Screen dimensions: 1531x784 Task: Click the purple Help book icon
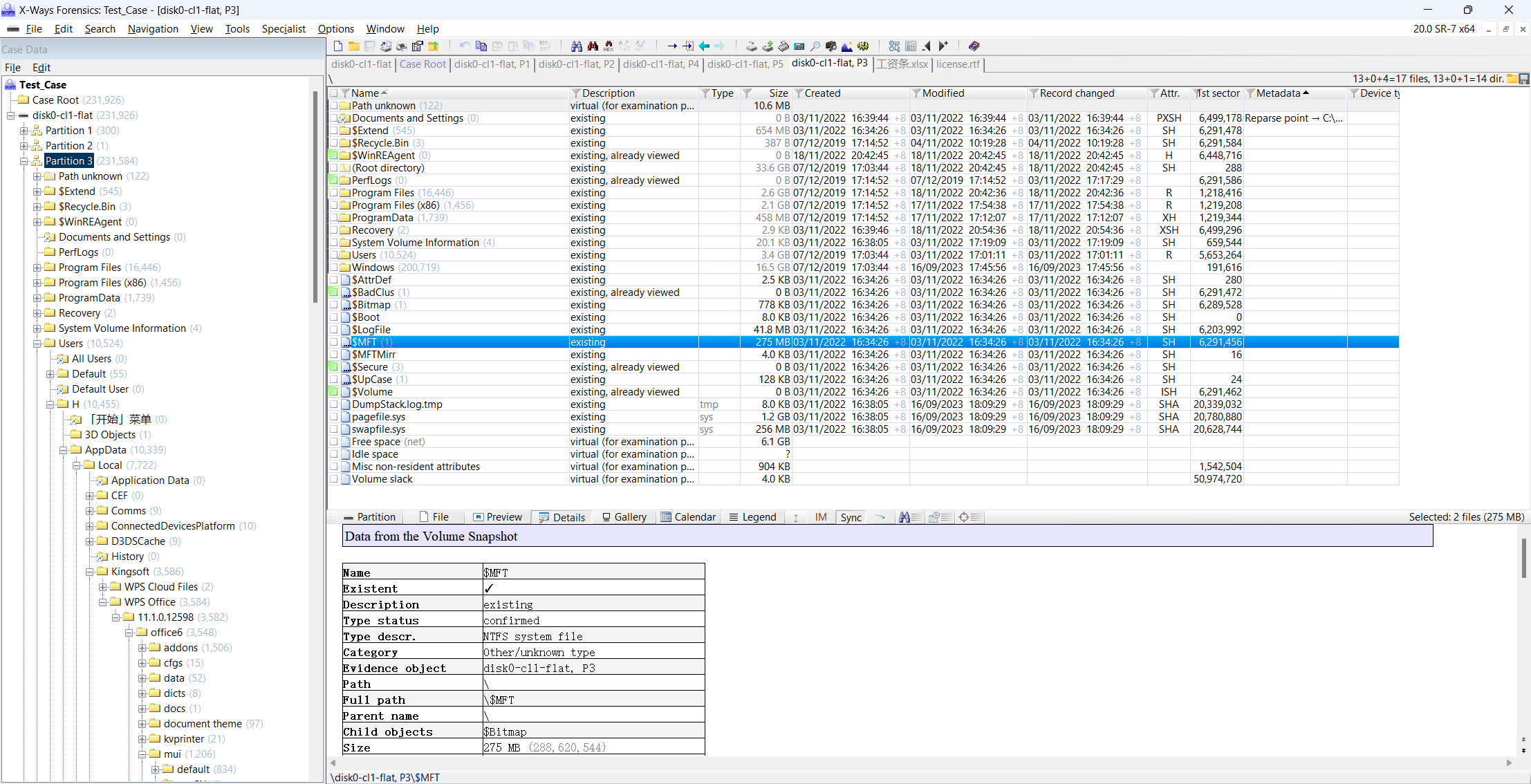point(974,46)
